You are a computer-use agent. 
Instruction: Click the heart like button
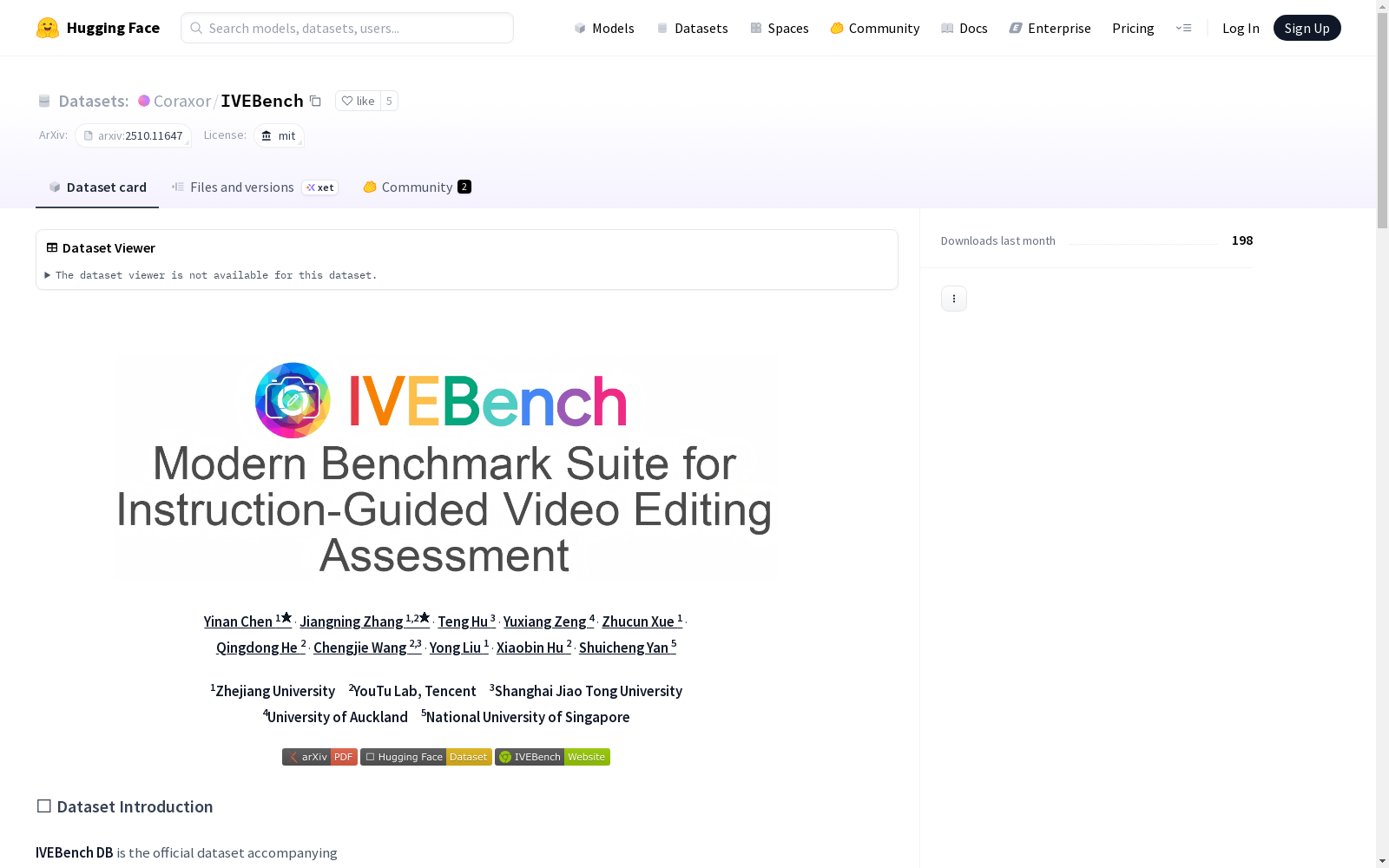(358, 101)
